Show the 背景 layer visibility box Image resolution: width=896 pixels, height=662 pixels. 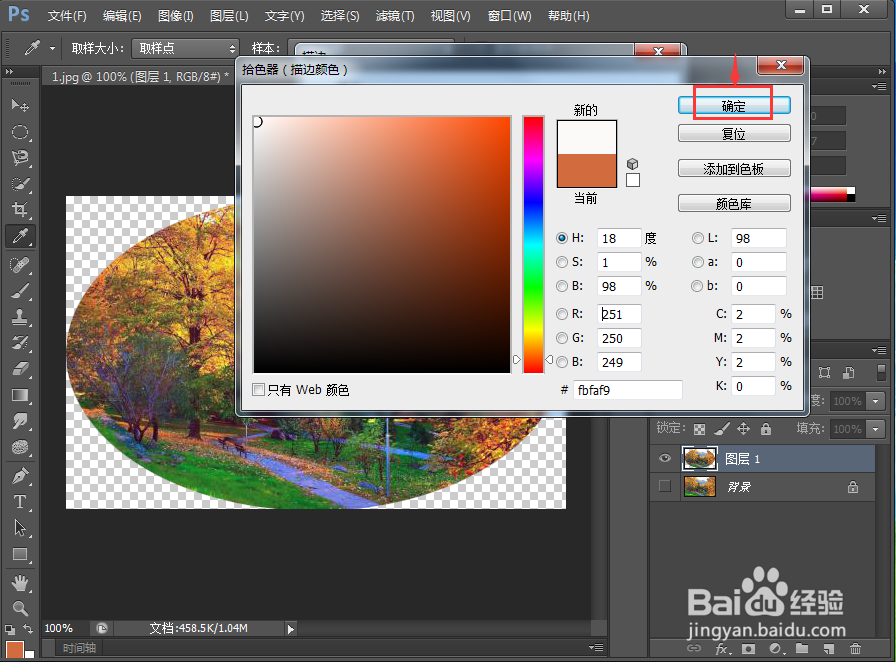(x=665, y=486)
